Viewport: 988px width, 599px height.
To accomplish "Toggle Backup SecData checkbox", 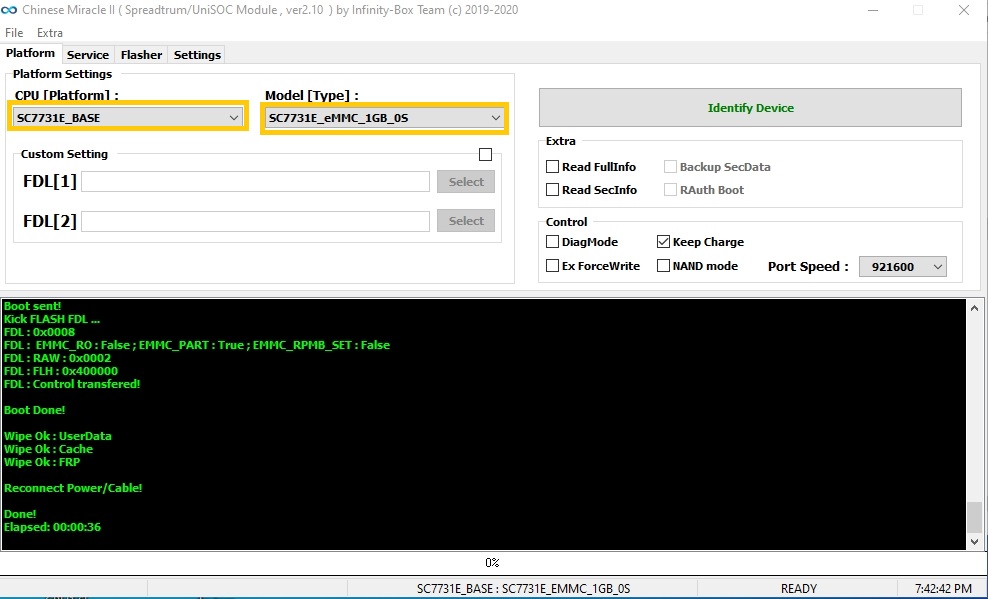I will point(670,167).
